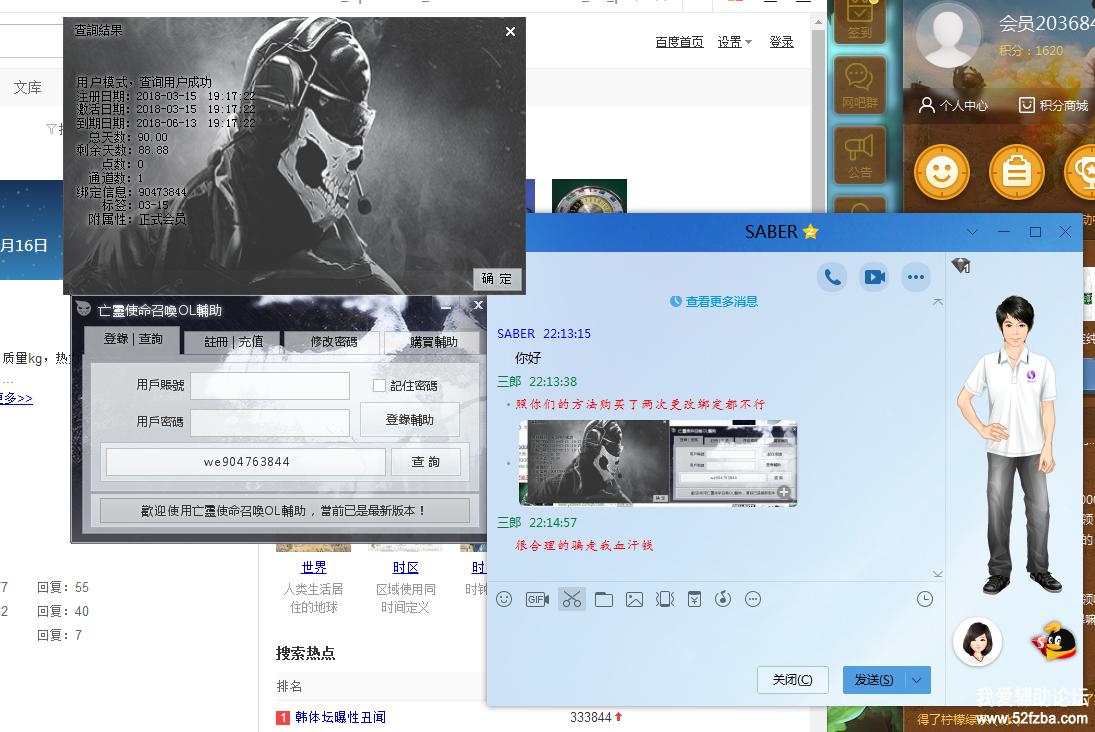Click the 欢迎使用 status bar button
The width and height of the screenshot is (1095, 732).
284,511
